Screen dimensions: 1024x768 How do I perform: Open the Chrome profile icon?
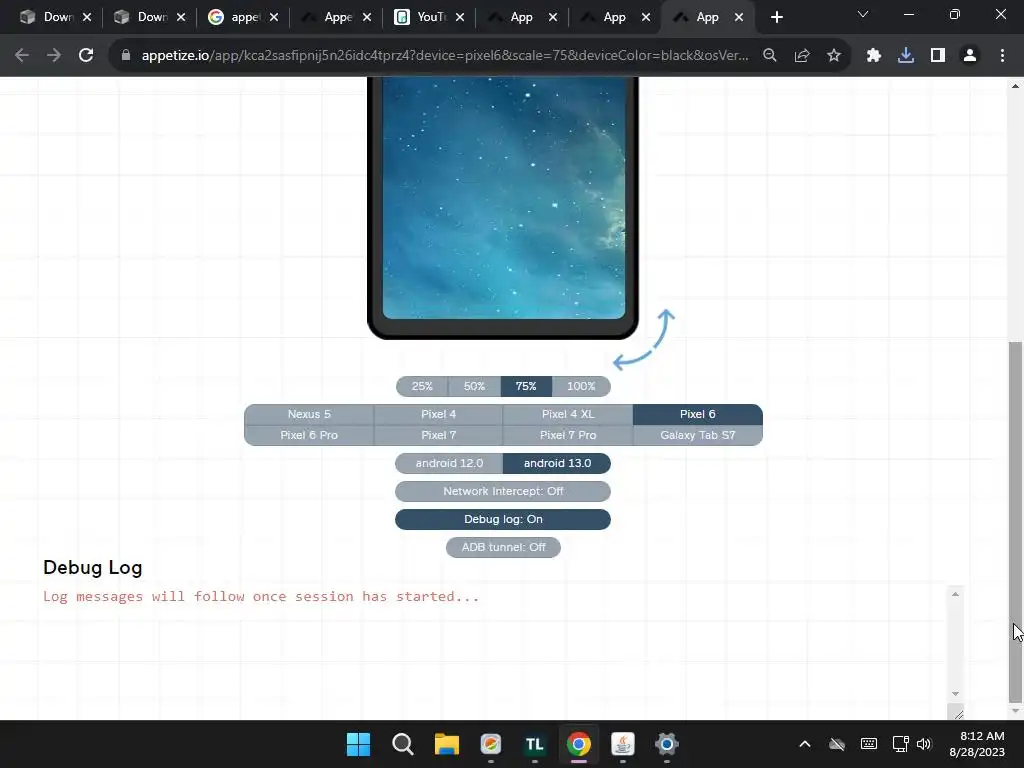pyautogui.click(x=970, y=56)
